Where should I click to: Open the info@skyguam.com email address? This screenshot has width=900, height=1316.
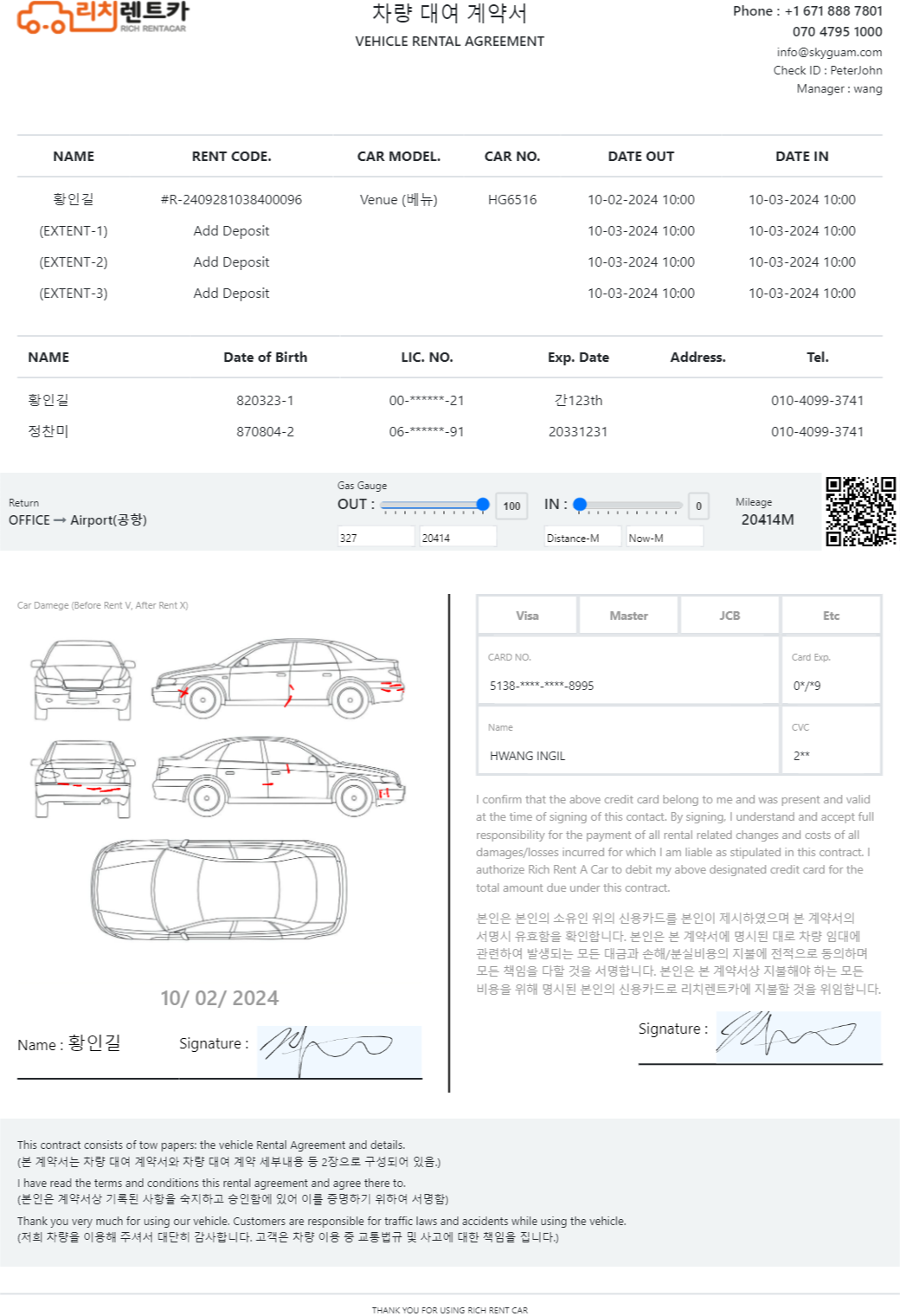coord(829,52)
